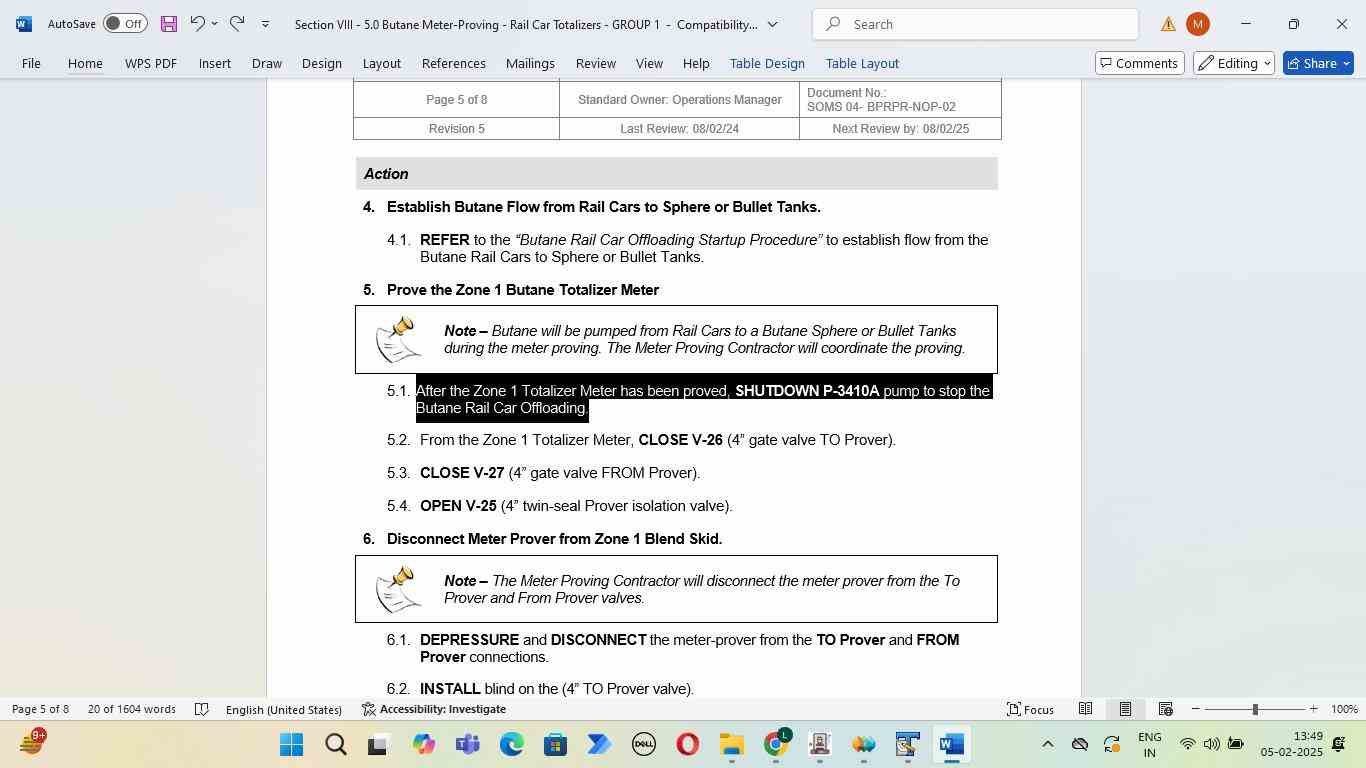Switch to the Insert tab
The height and width of the screenshot is (768, 1366).
tap(215, 63)
